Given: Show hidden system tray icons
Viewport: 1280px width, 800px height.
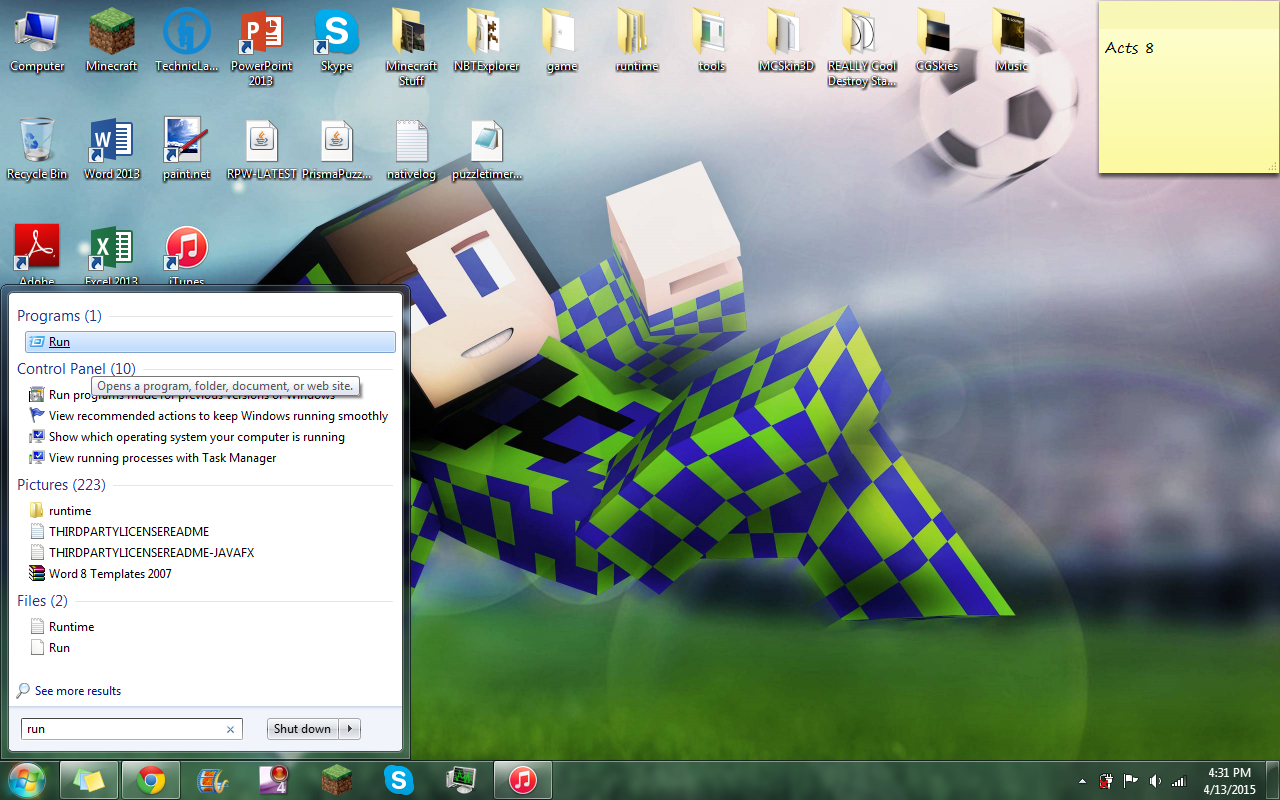Looking at the screenshot, I should coord(1082,781).
